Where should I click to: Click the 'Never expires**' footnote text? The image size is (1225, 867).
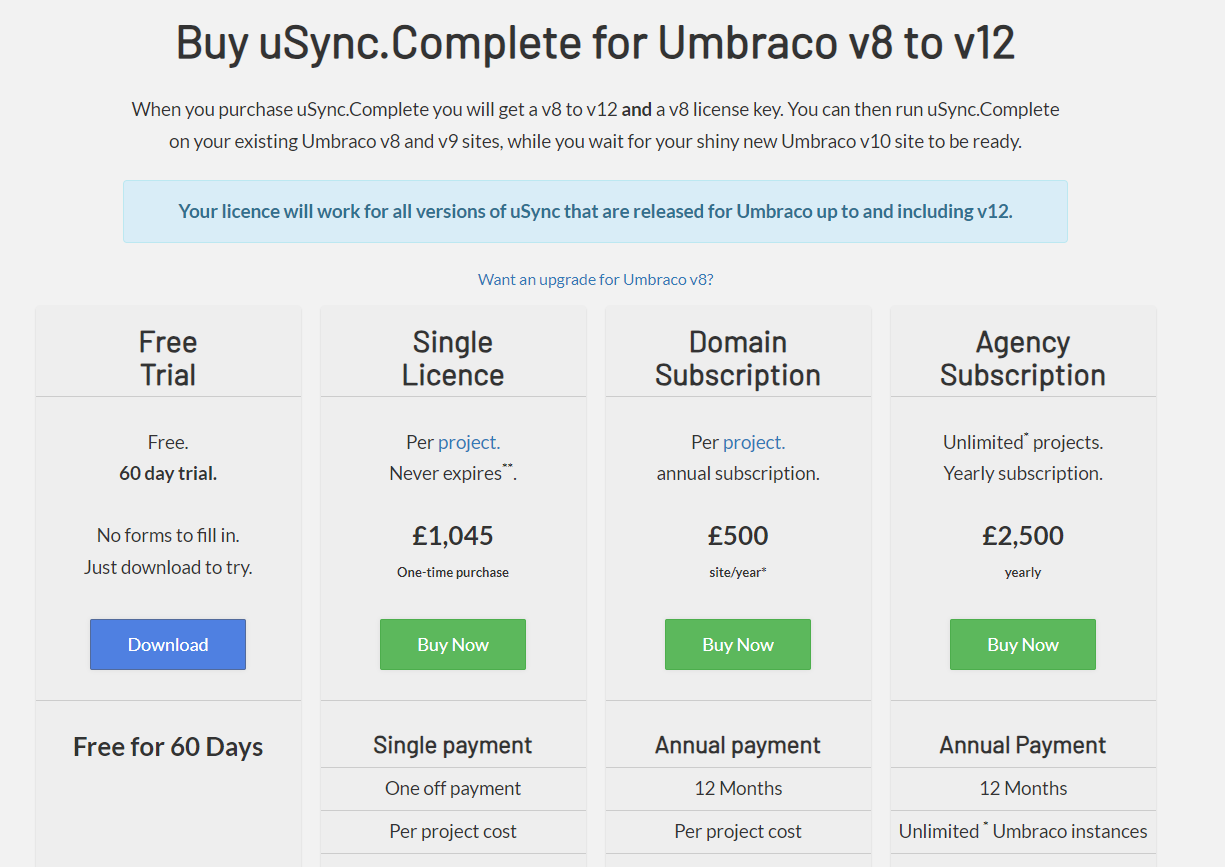(452, 472)
